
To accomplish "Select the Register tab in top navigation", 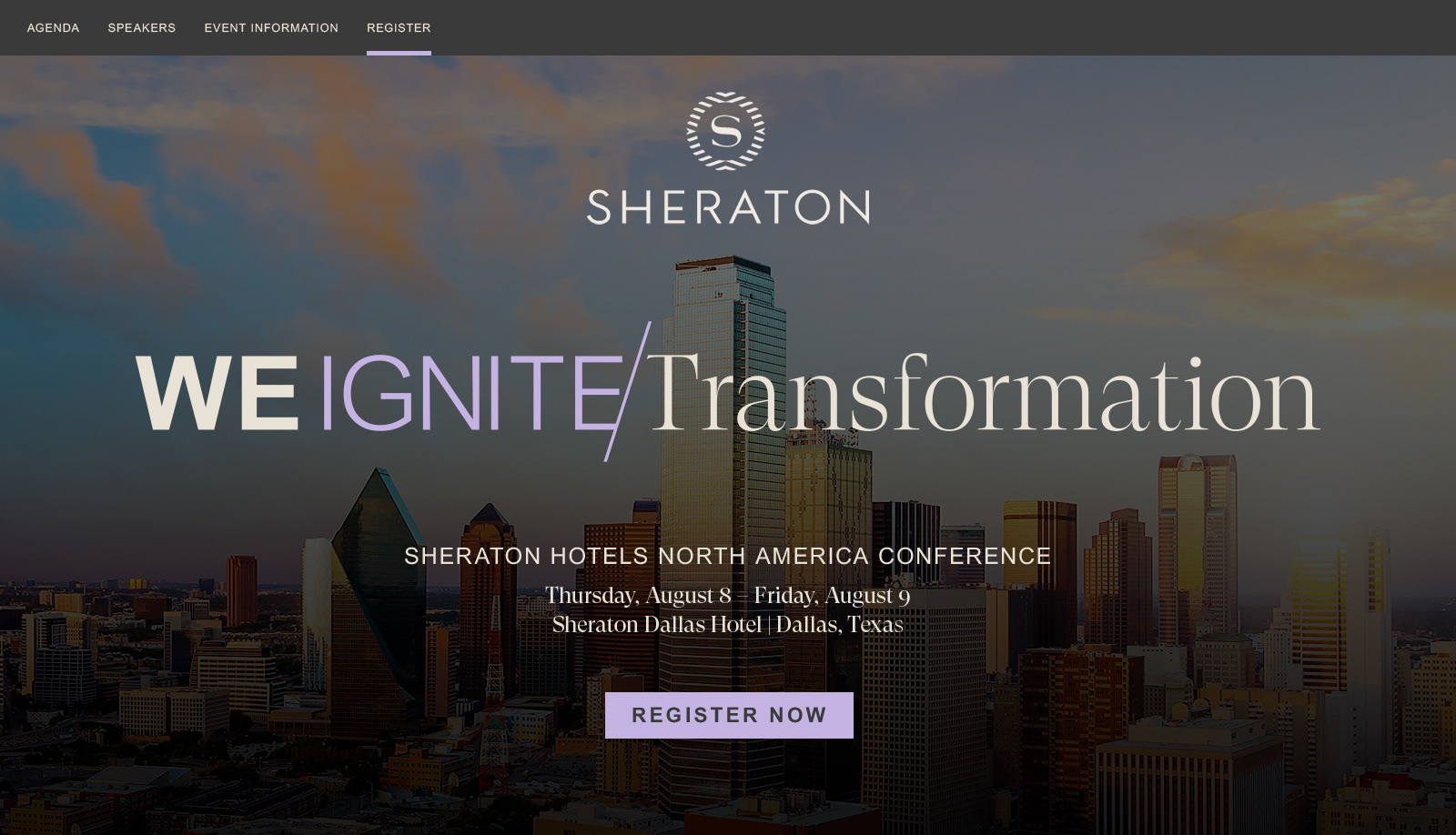I will (x=399, y=28).
